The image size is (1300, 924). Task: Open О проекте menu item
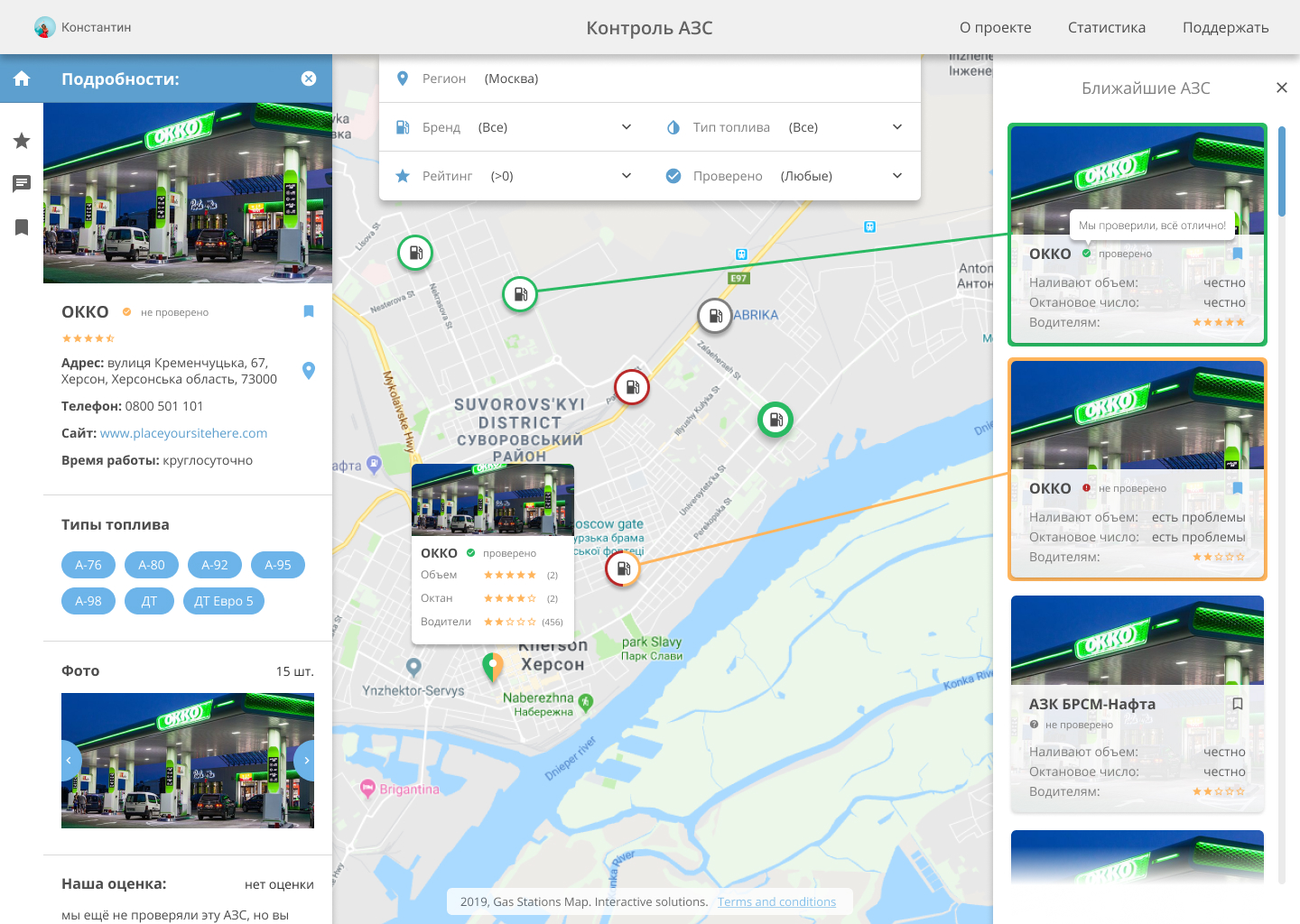tap(996, 27)
